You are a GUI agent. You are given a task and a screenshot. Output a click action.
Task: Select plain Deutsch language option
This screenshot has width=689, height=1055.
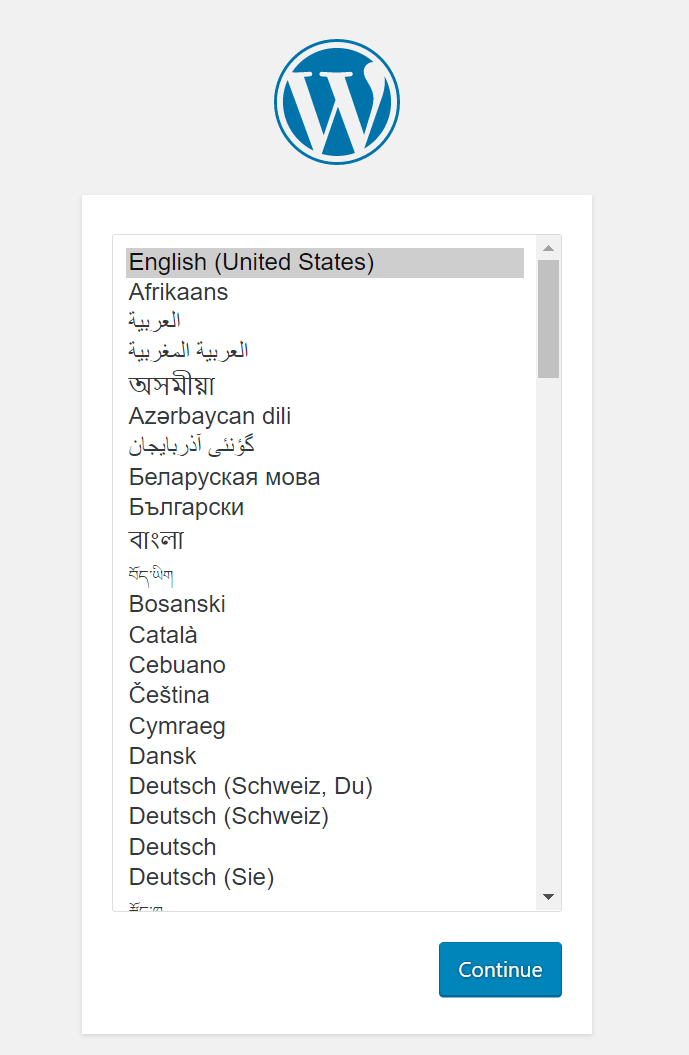(x=325, y=847)
